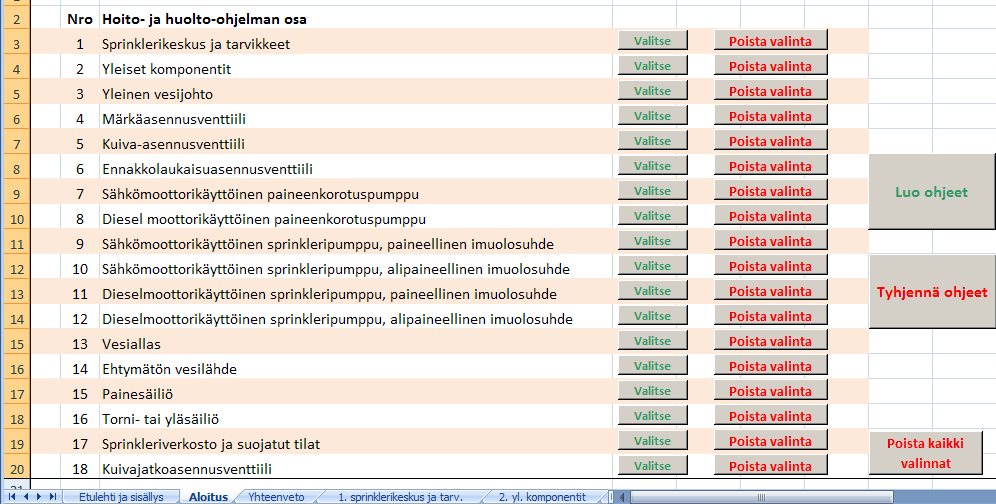This screenshot has height=504, width=996.
Task: Click Valitse for Kuiva-asennusventtiili
Action: [x=652, y=140]
